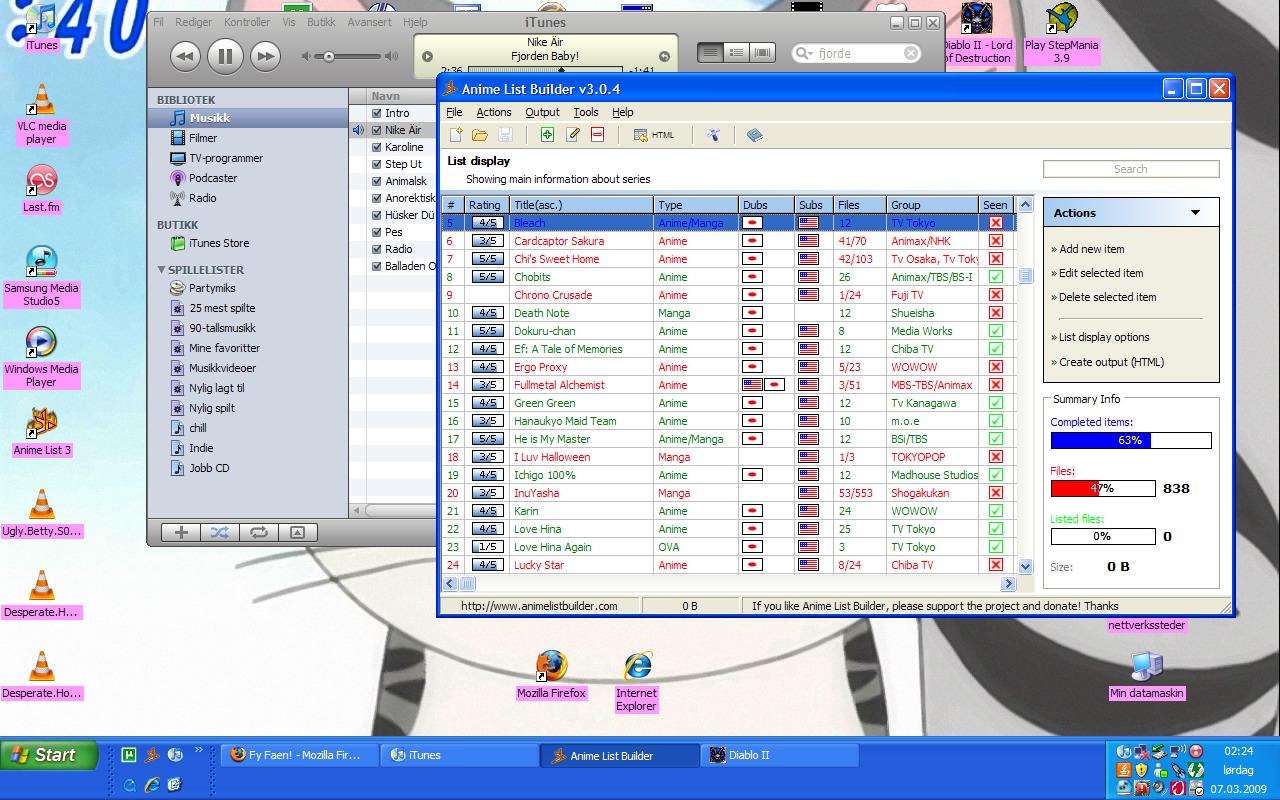Toggle the Seen mark for Death Note

(995, 313)
